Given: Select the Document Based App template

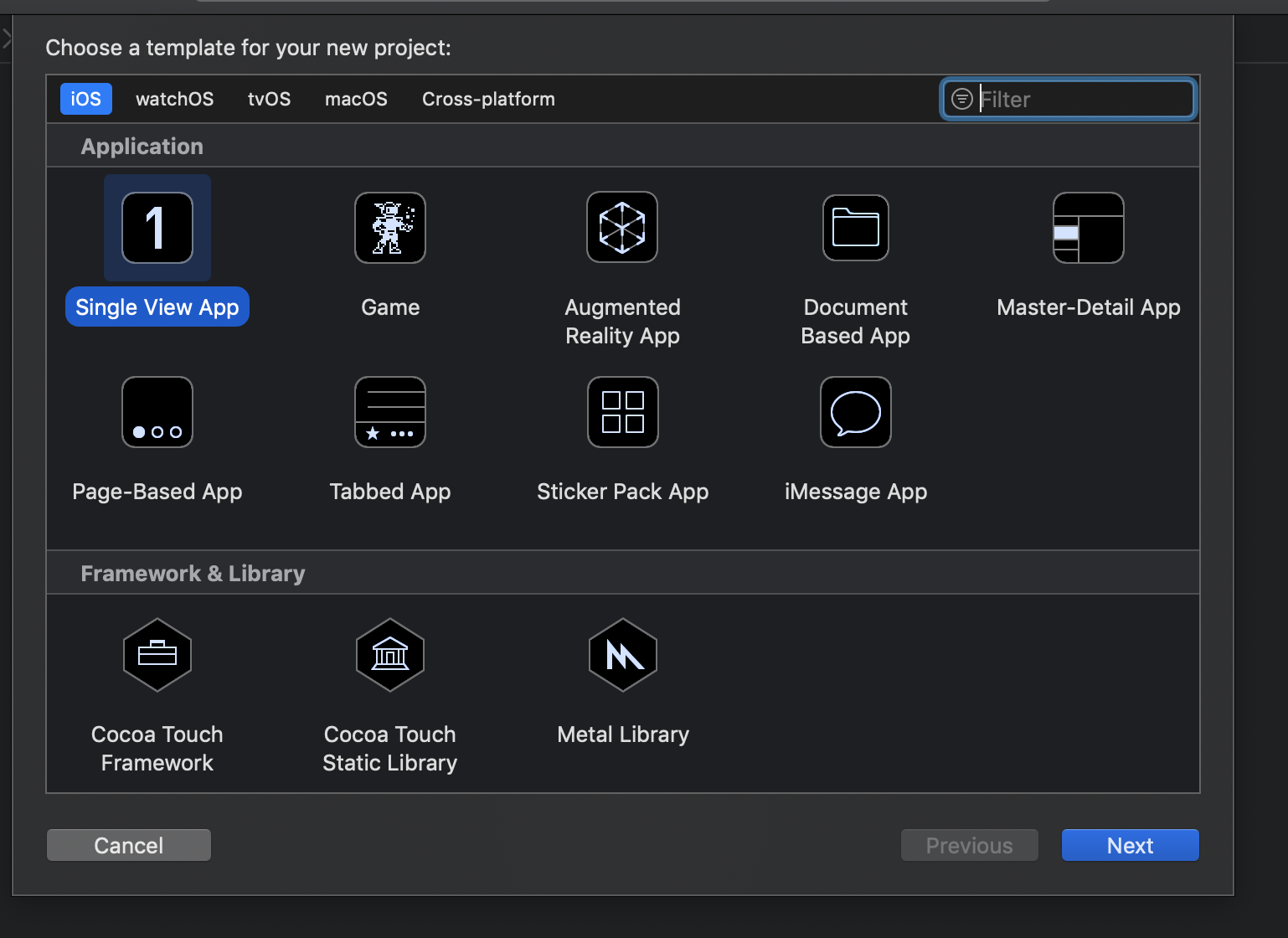Looking at the screenshot, I should pyautogui.click(x=855, y=227).
